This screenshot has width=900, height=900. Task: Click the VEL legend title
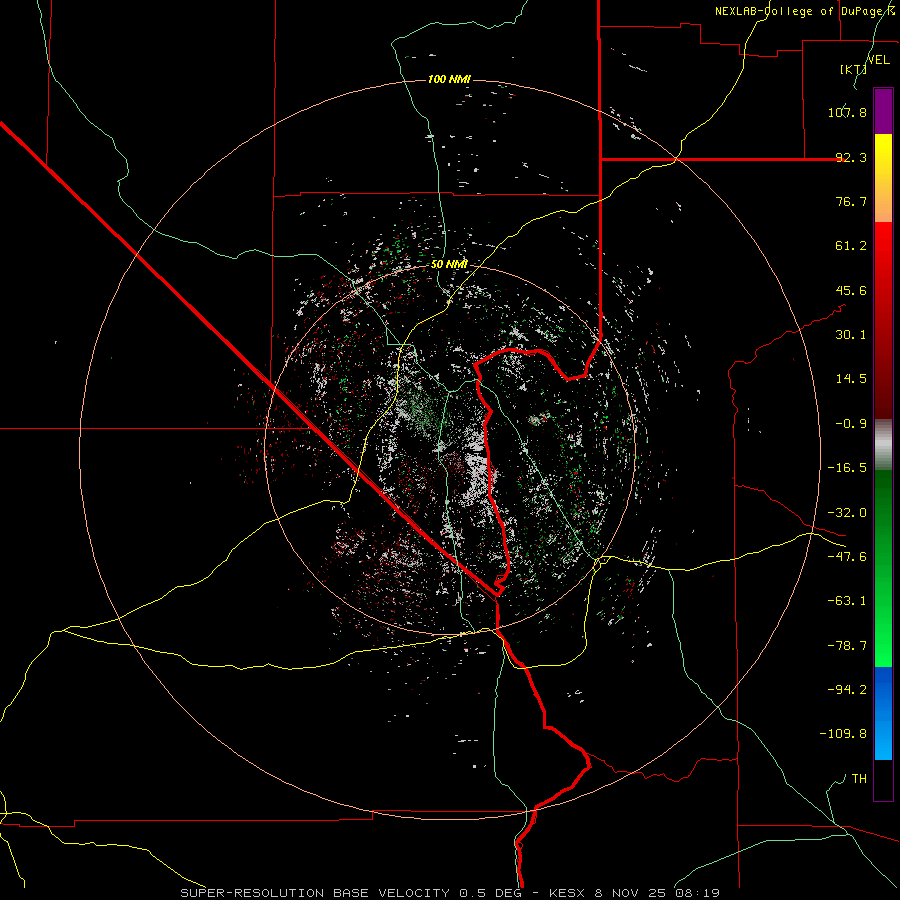point(879,60)
